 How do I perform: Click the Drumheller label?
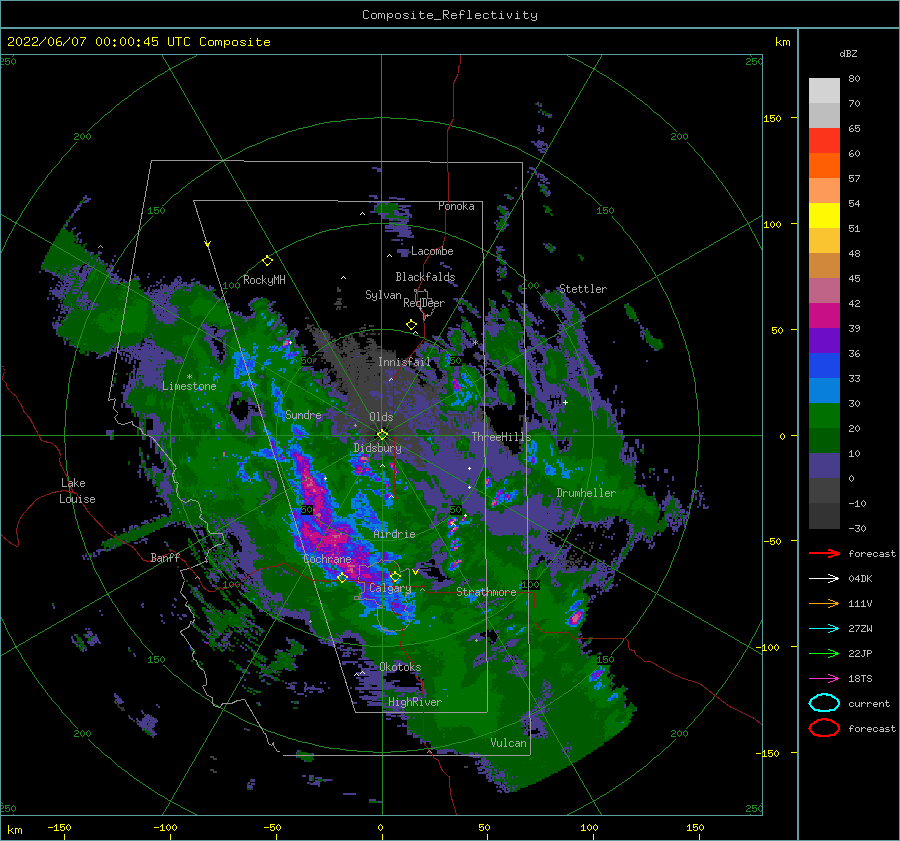coord(586,493)
